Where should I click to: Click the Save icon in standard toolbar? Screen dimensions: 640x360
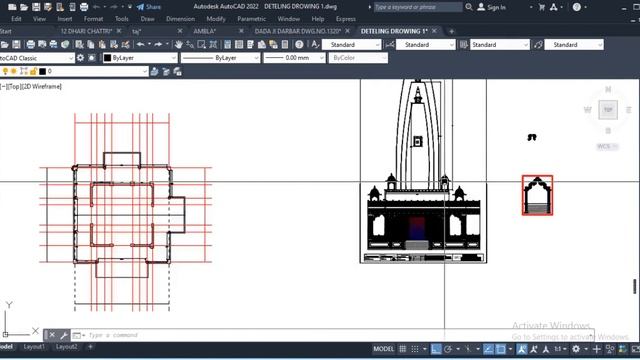(x=16, y=44)
